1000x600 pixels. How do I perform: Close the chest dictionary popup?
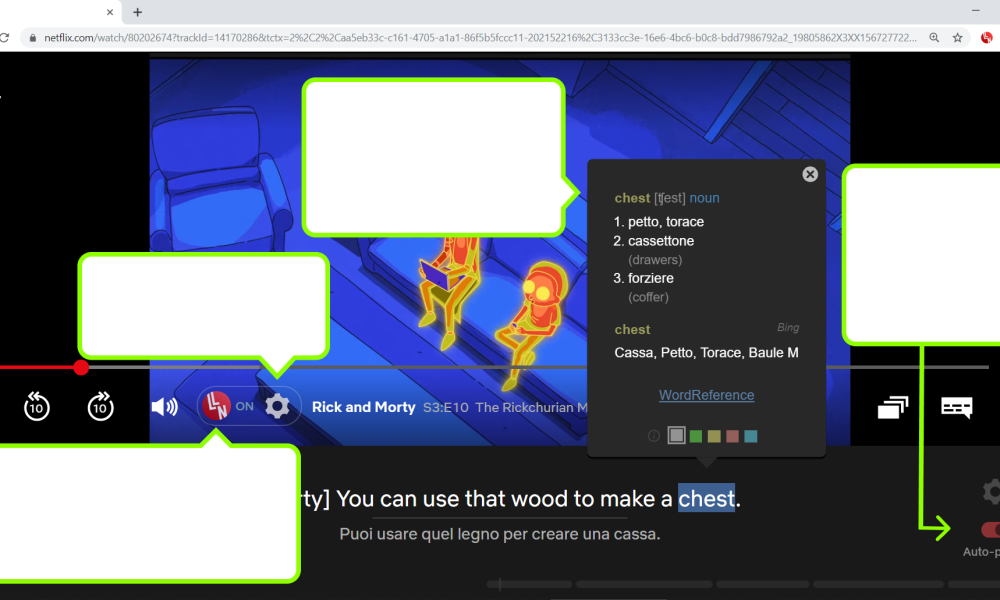[810, 174]
